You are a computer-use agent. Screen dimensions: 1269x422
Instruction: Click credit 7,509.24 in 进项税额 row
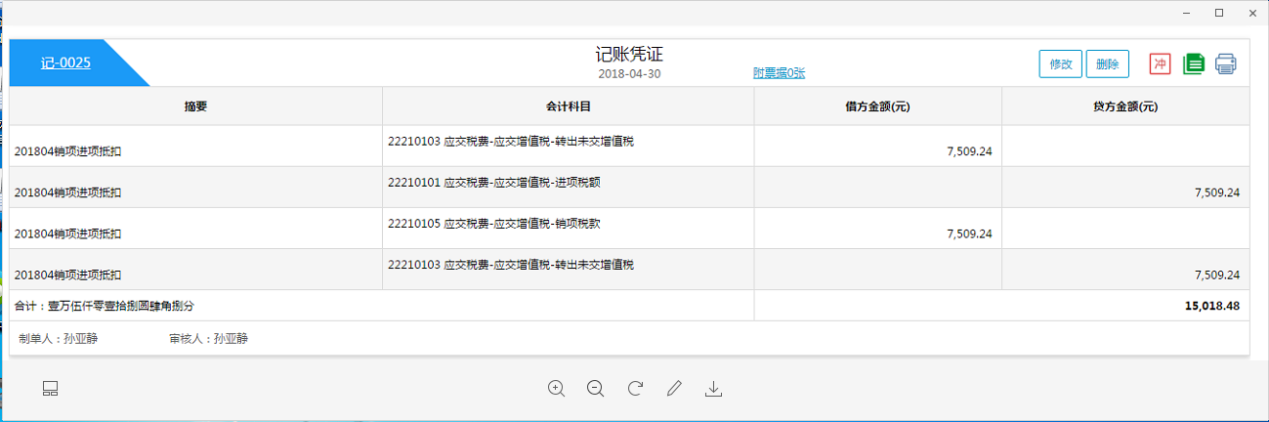[x=1217, y=193]
